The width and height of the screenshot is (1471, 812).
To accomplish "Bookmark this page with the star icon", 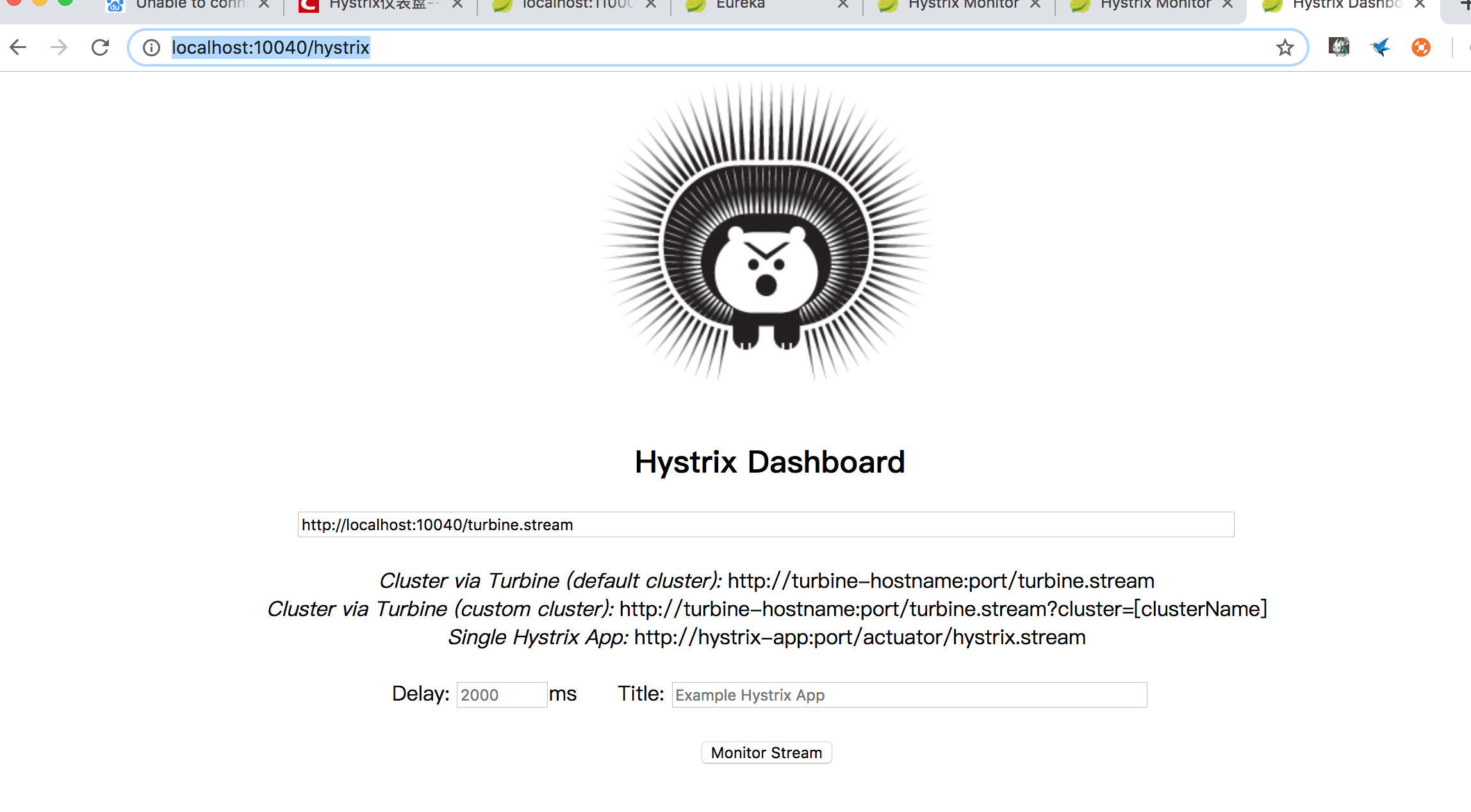I will pos(1285,47).
